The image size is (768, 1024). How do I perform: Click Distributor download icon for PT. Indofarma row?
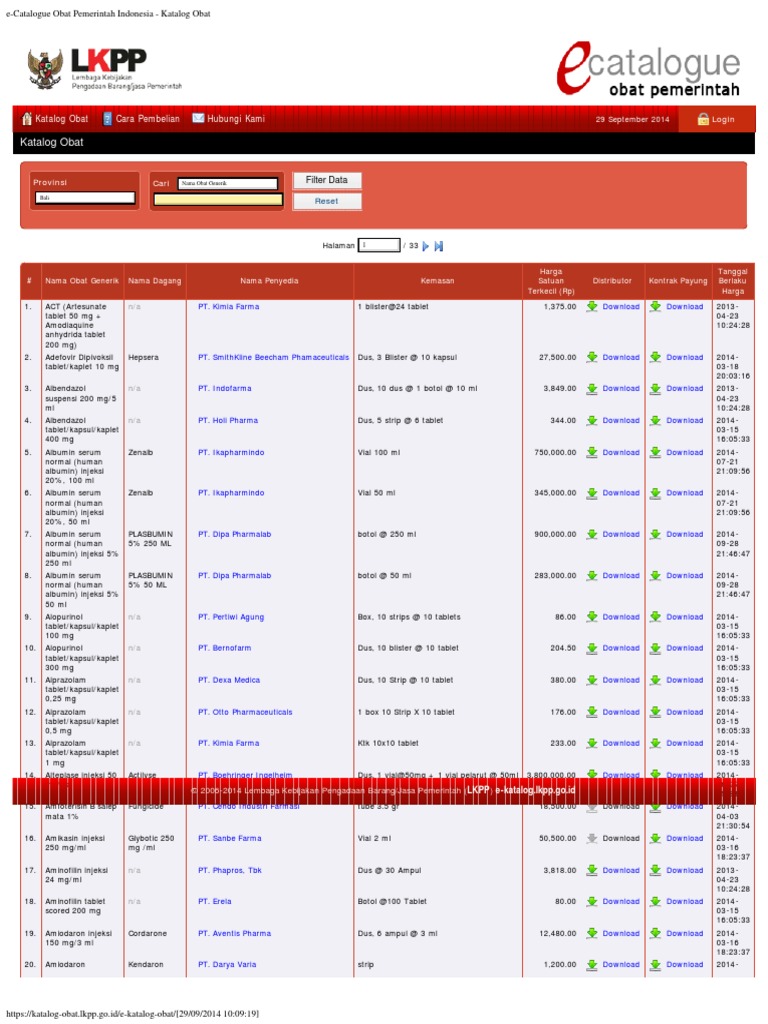592,389
